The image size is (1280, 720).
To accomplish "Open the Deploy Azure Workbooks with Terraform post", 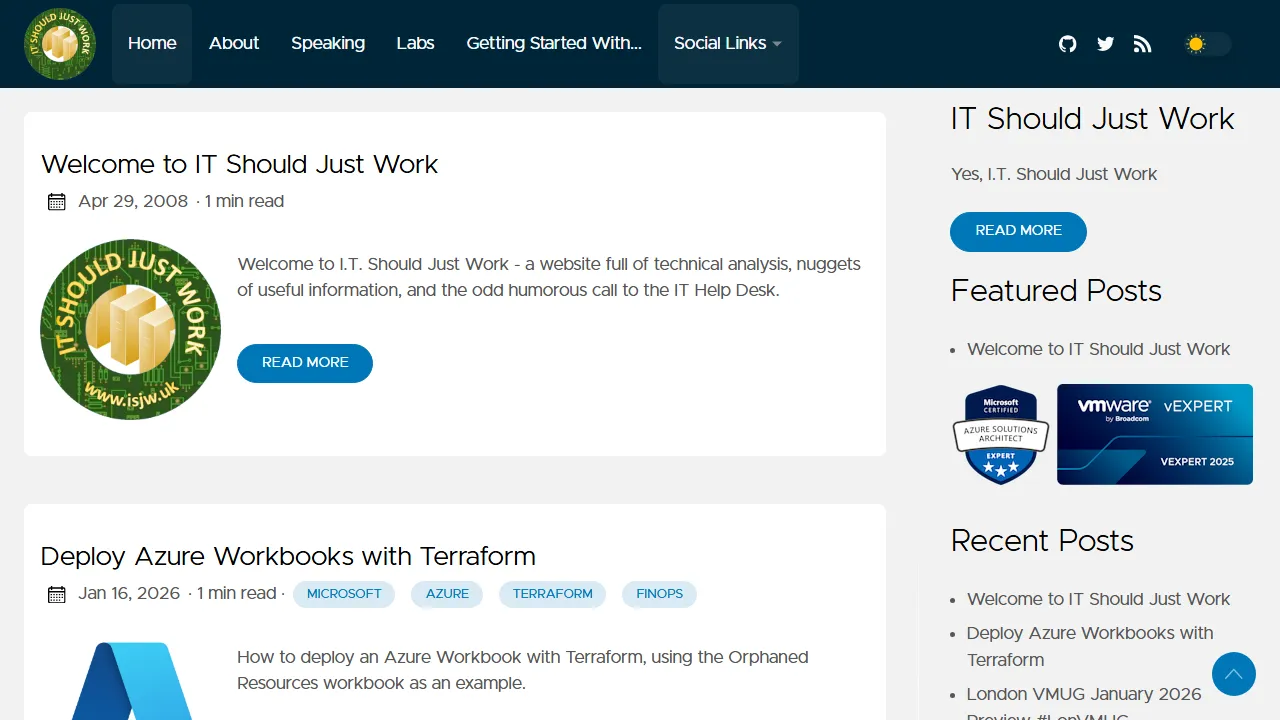I will point(288,556).
